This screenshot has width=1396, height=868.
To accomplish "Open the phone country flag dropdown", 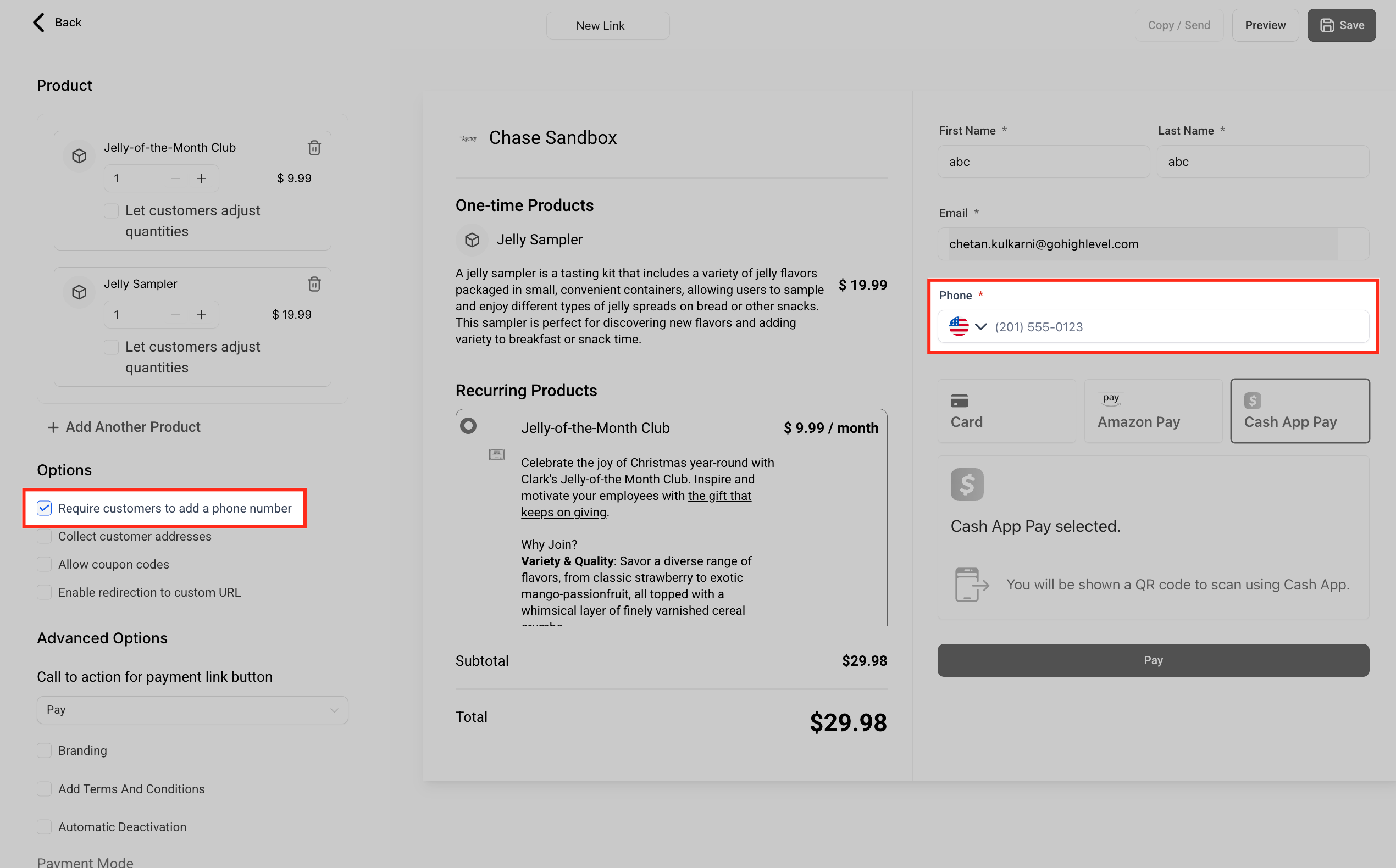I will point(967,327).
